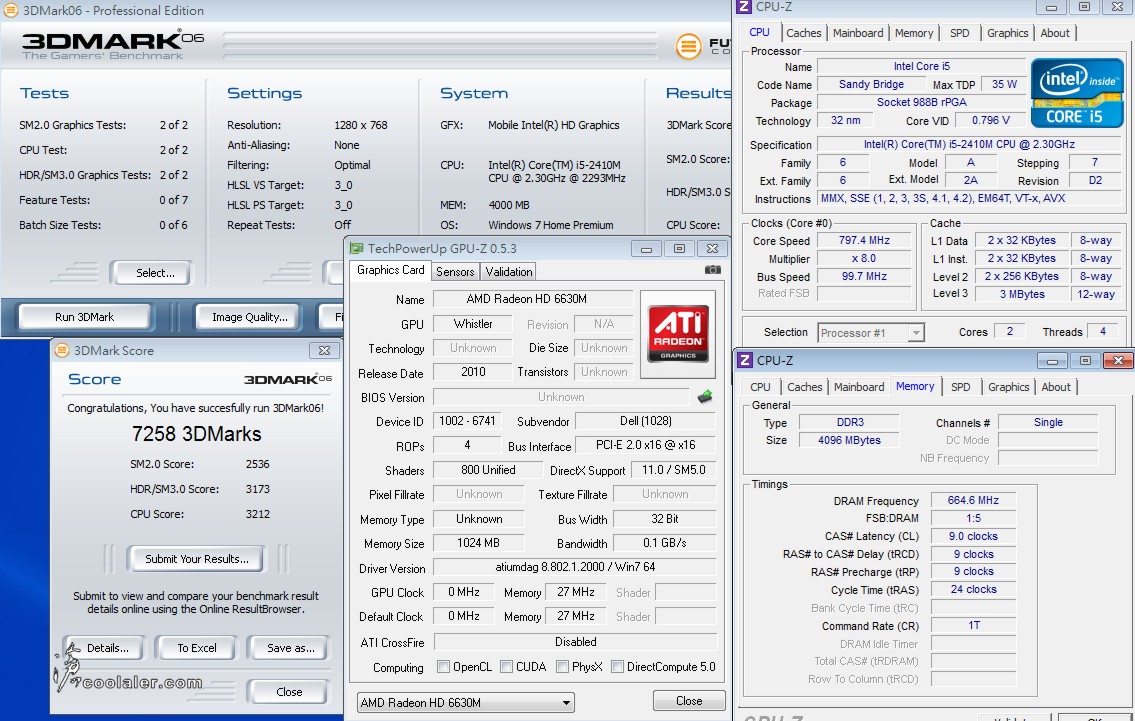Open Caches tab in upper CPU-Z window

(x=803, y=33)
